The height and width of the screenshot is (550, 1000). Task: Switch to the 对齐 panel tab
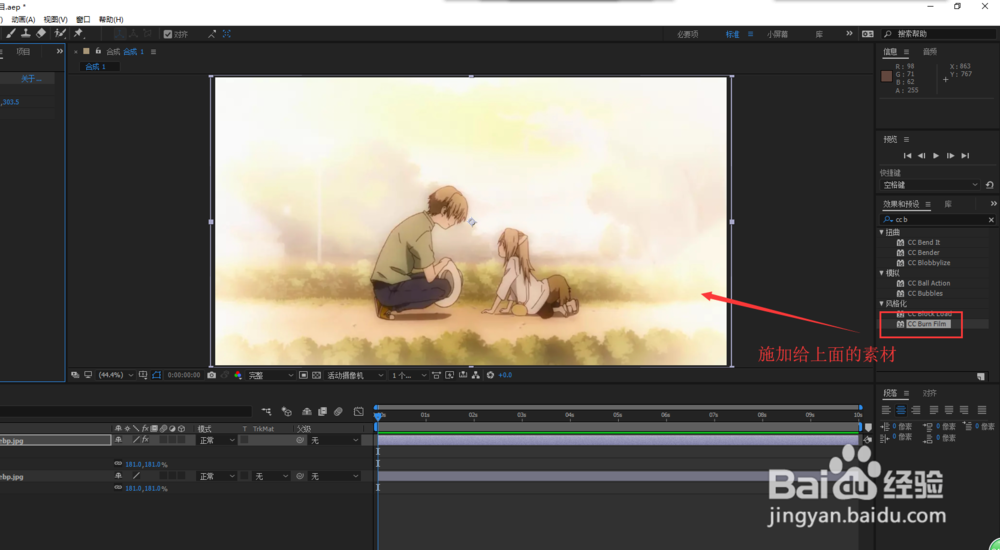tap(930, 393)
